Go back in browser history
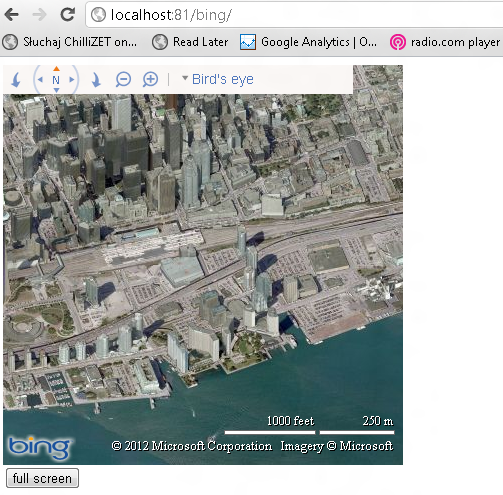This screenshot has width=503, height=495. tap(12, 15)
